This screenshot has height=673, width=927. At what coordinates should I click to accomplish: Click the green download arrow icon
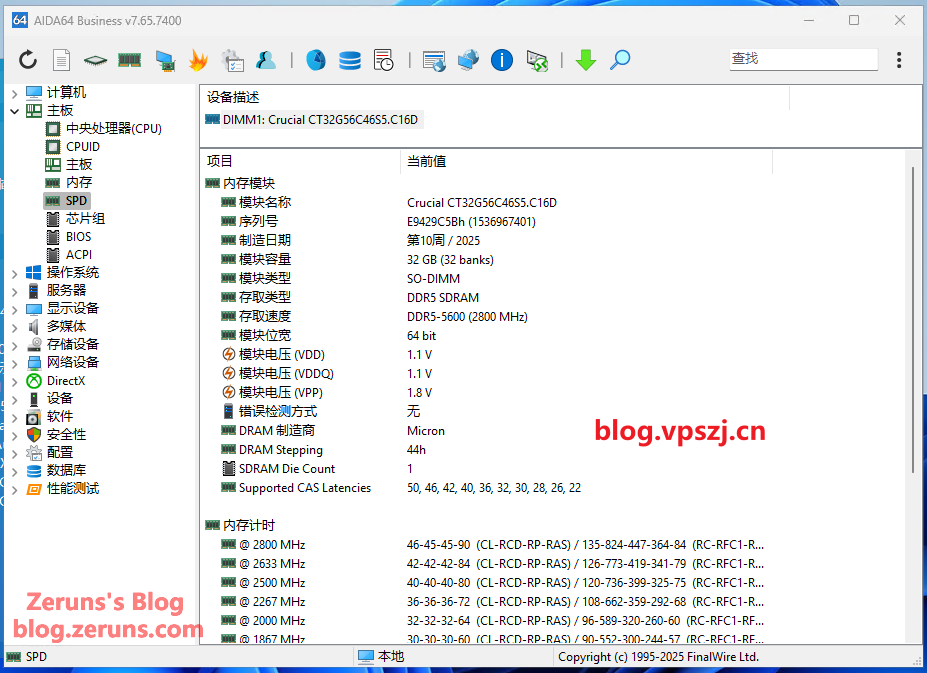point(586,60)
